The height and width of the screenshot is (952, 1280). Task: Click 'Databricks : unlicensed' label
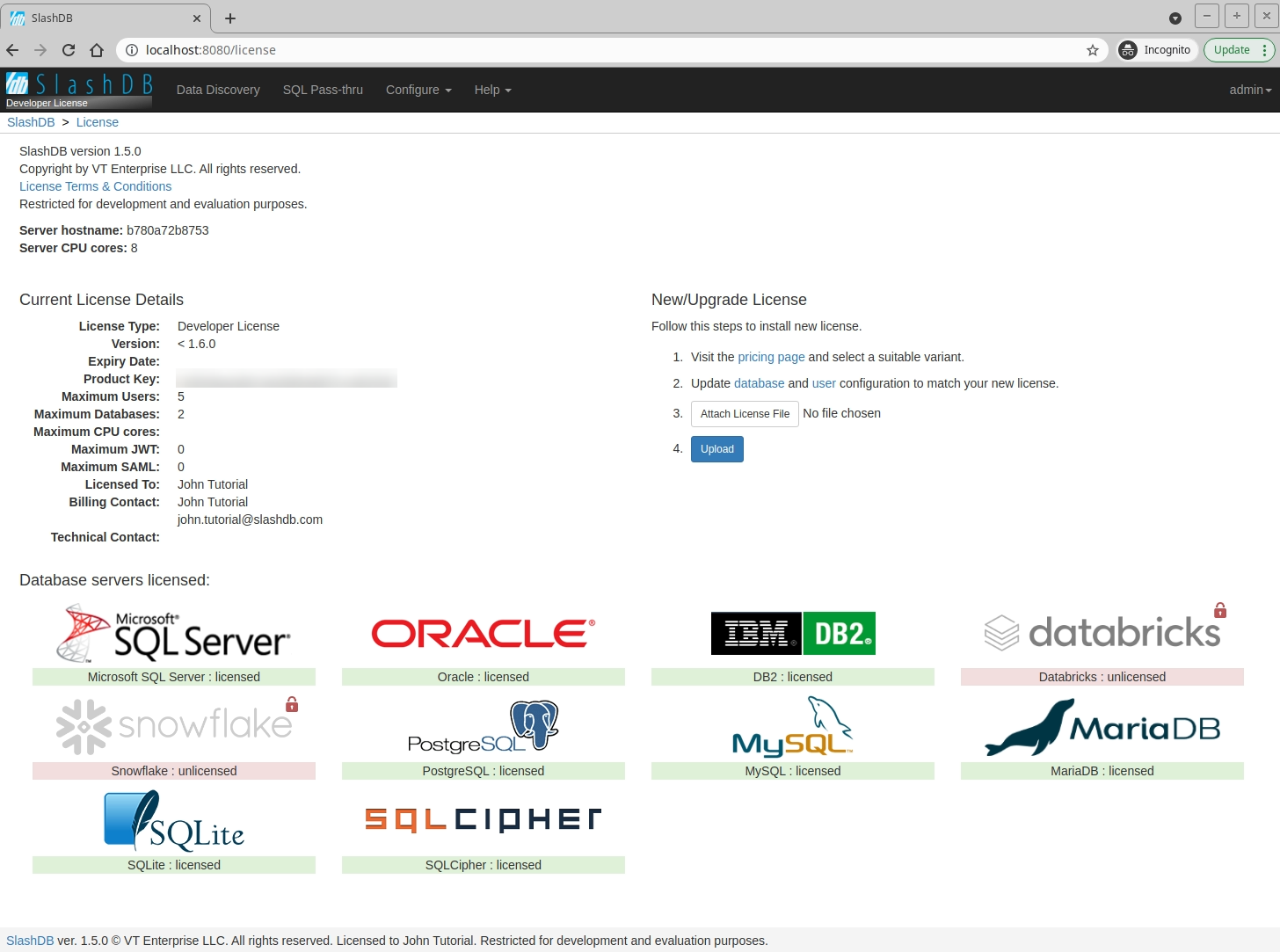1102,677
